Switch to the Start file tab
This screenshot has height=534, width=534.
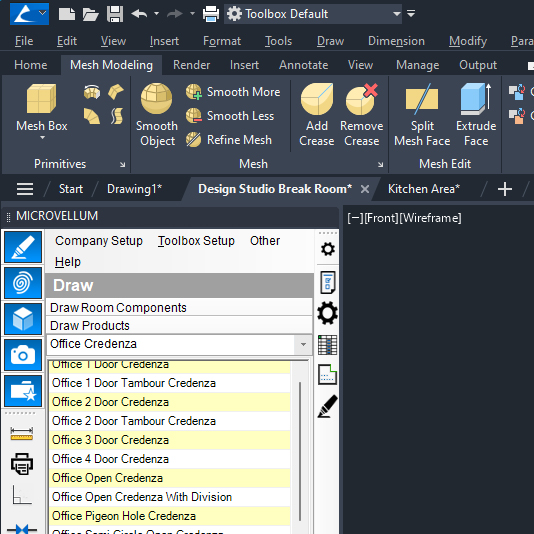pyautogui.click(x=71, y=189)
